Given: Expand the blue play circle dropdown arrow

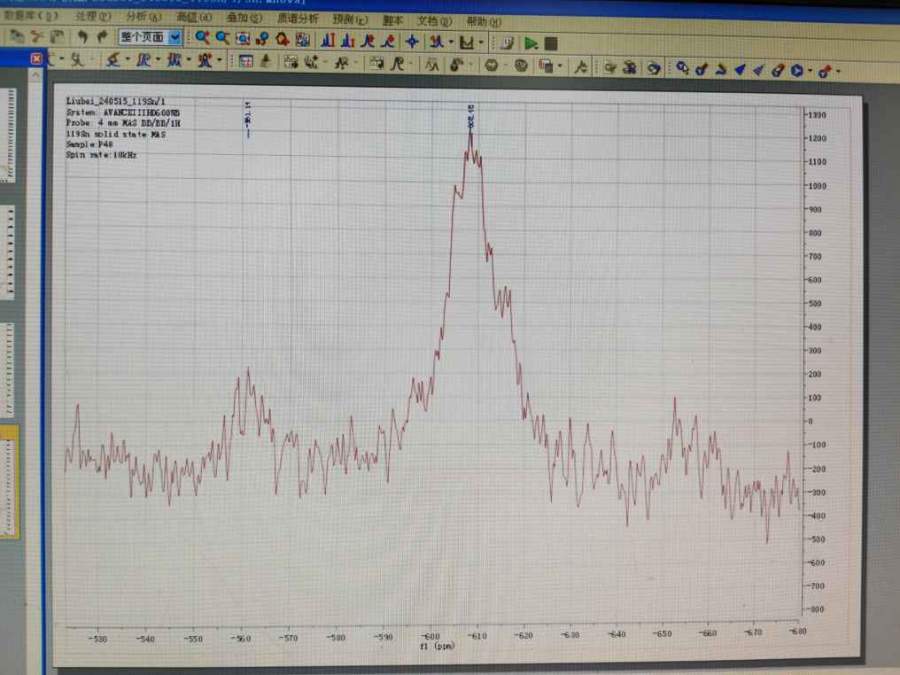Looking at the screenshot, I should click(808, 71).
